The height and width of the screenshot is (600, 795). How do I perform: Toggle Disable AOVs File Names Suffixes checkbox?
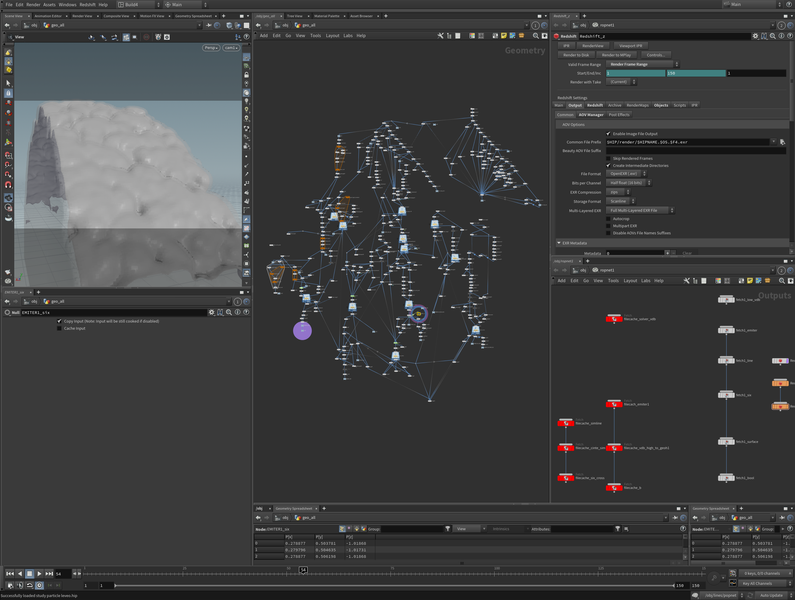608,233
